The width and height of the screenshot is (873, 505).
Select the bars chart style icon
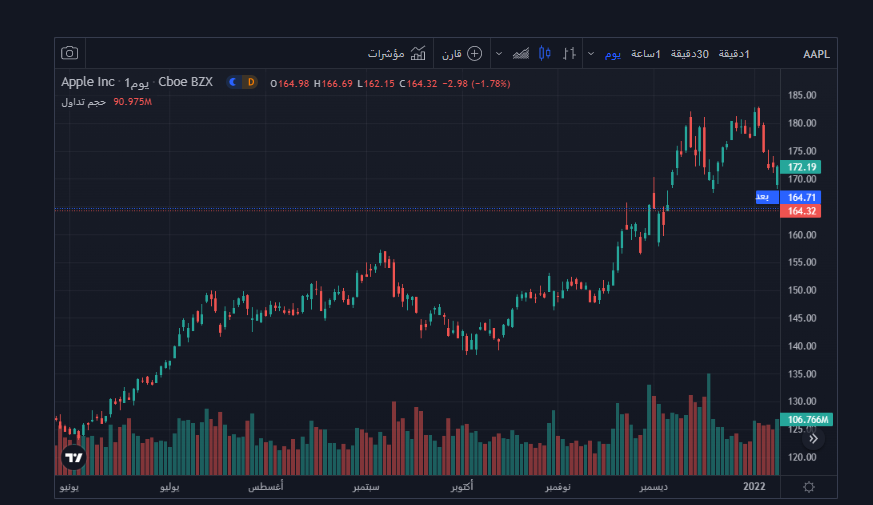click(x=568, y=53)
